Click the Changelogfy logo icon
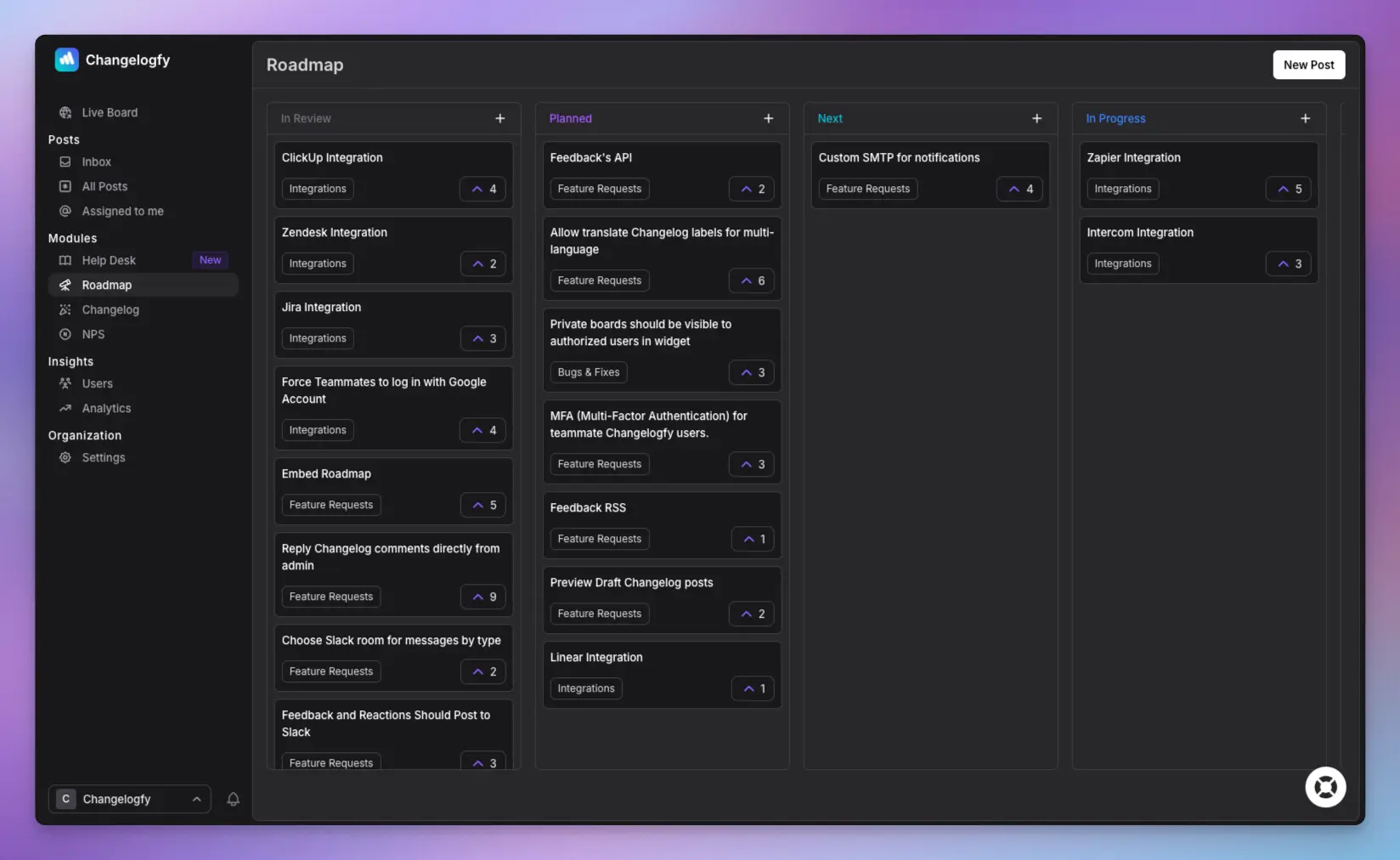1400x860 pixels. (x=66, y=59)
